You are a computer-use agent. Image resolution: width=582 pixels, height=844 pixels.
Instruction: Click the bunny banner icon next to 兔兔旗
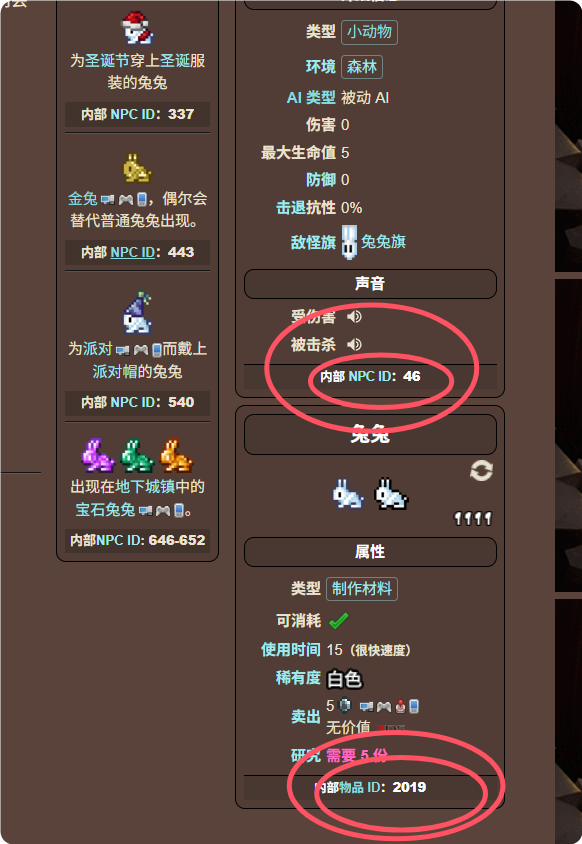coord(349,242)
